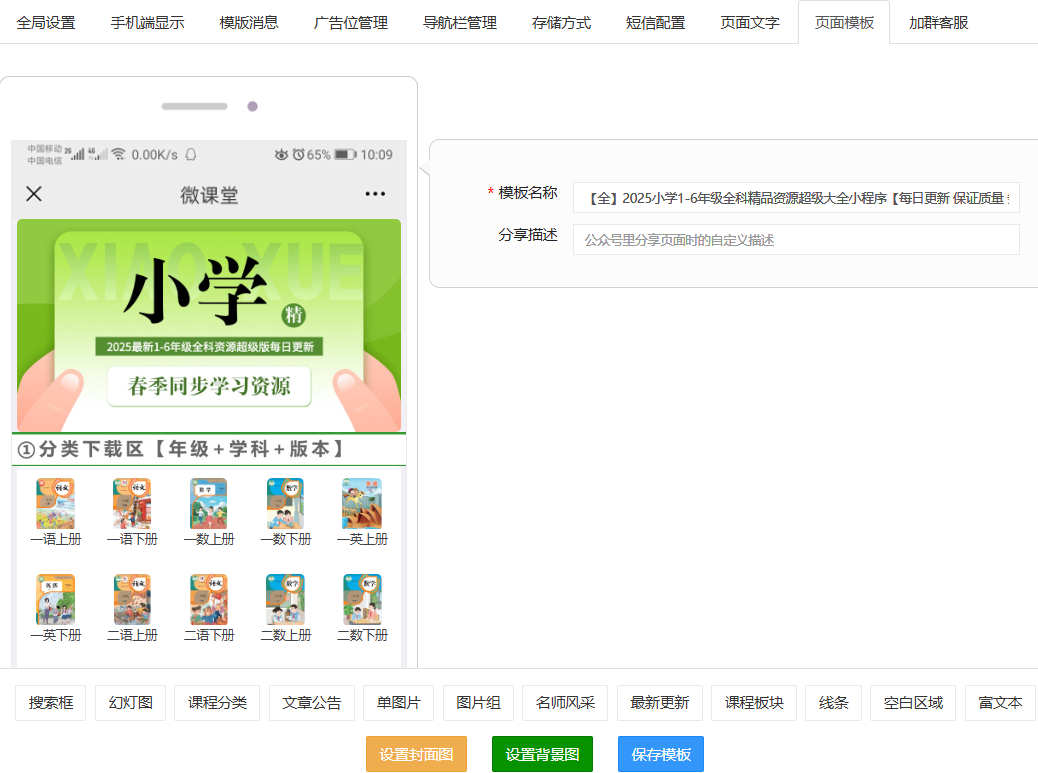Select the 一英下册 textbook cover
The width and height of the screenshot is (1038, 773).
pos(55,599)
